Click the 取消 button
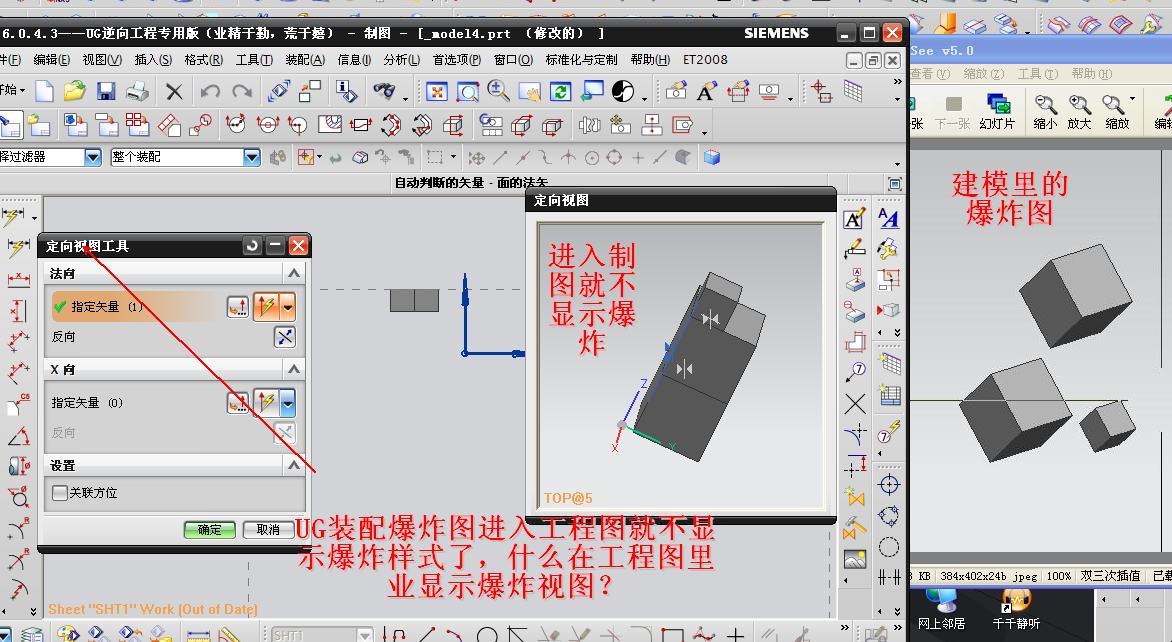 click(x=268, y=529)
